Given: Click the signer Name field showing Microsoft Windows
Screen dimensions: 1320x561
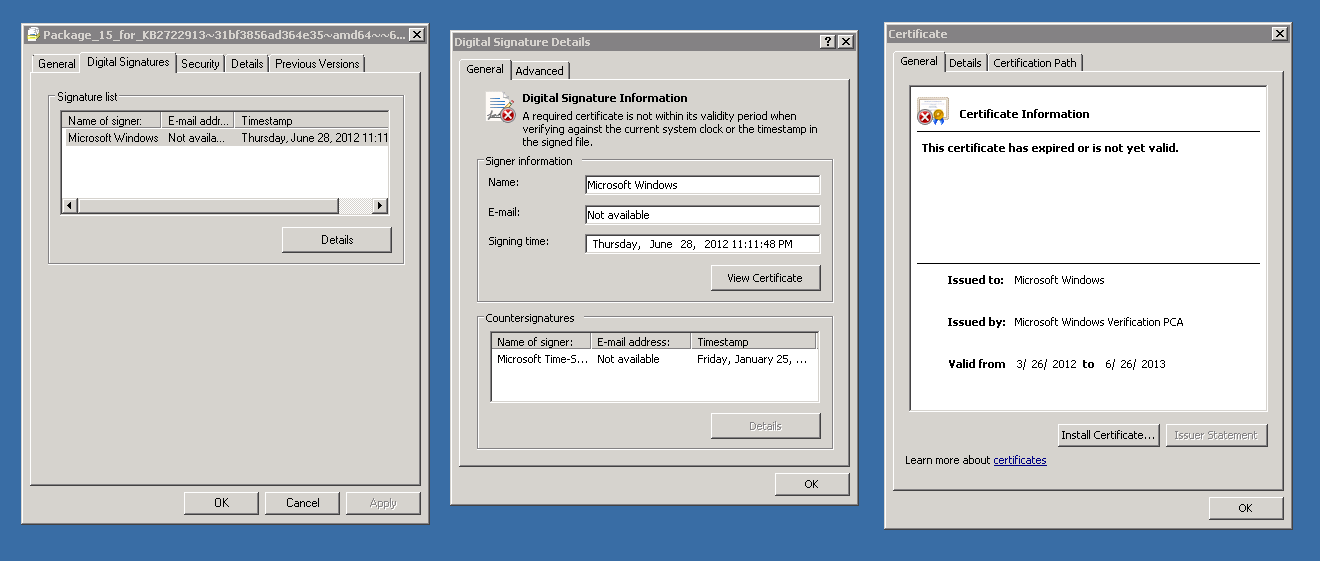Looking at the screenshot, I should tap(702, 185).
